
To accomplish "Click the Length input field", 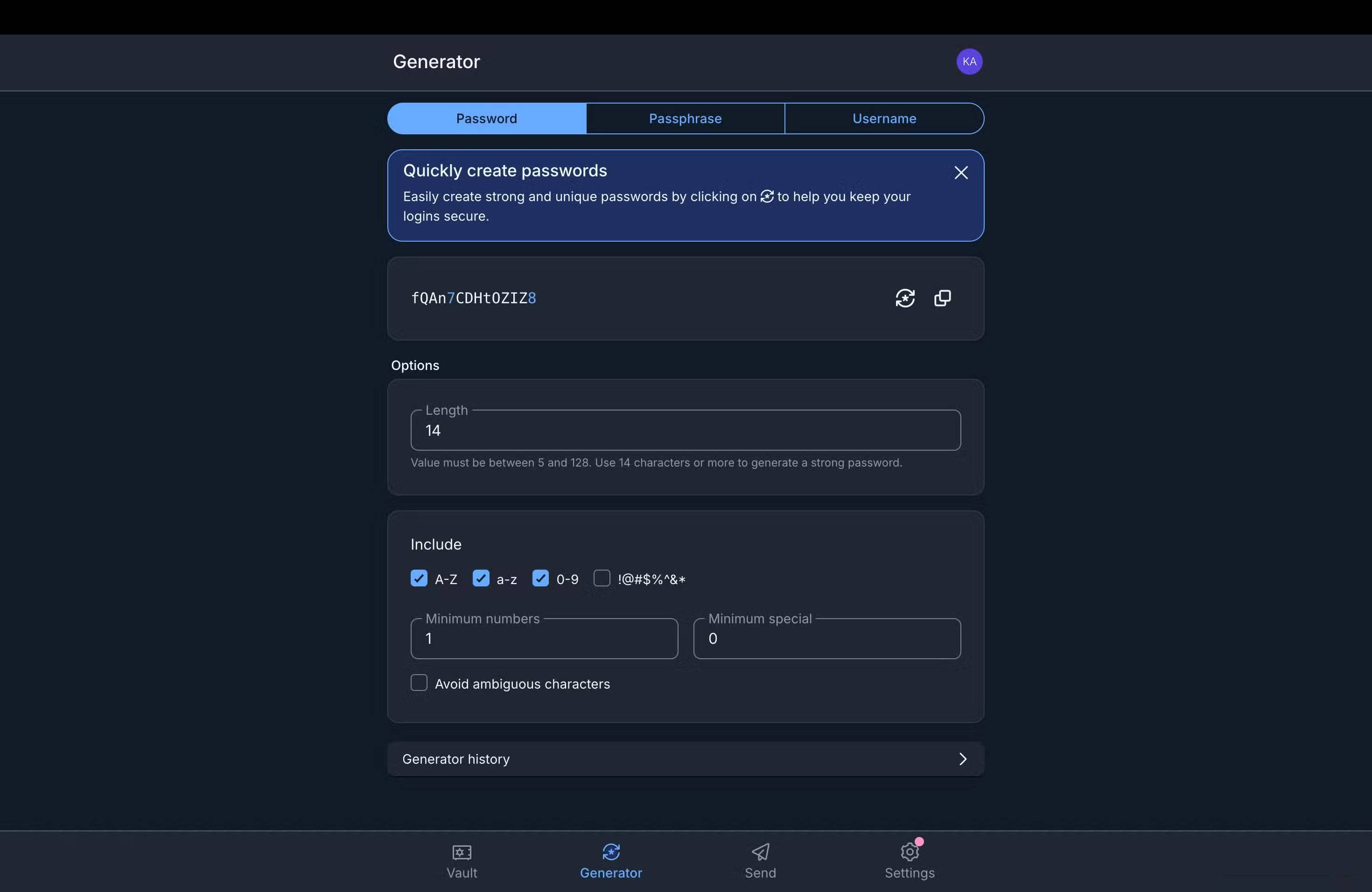I will click(x=685, y=431).
